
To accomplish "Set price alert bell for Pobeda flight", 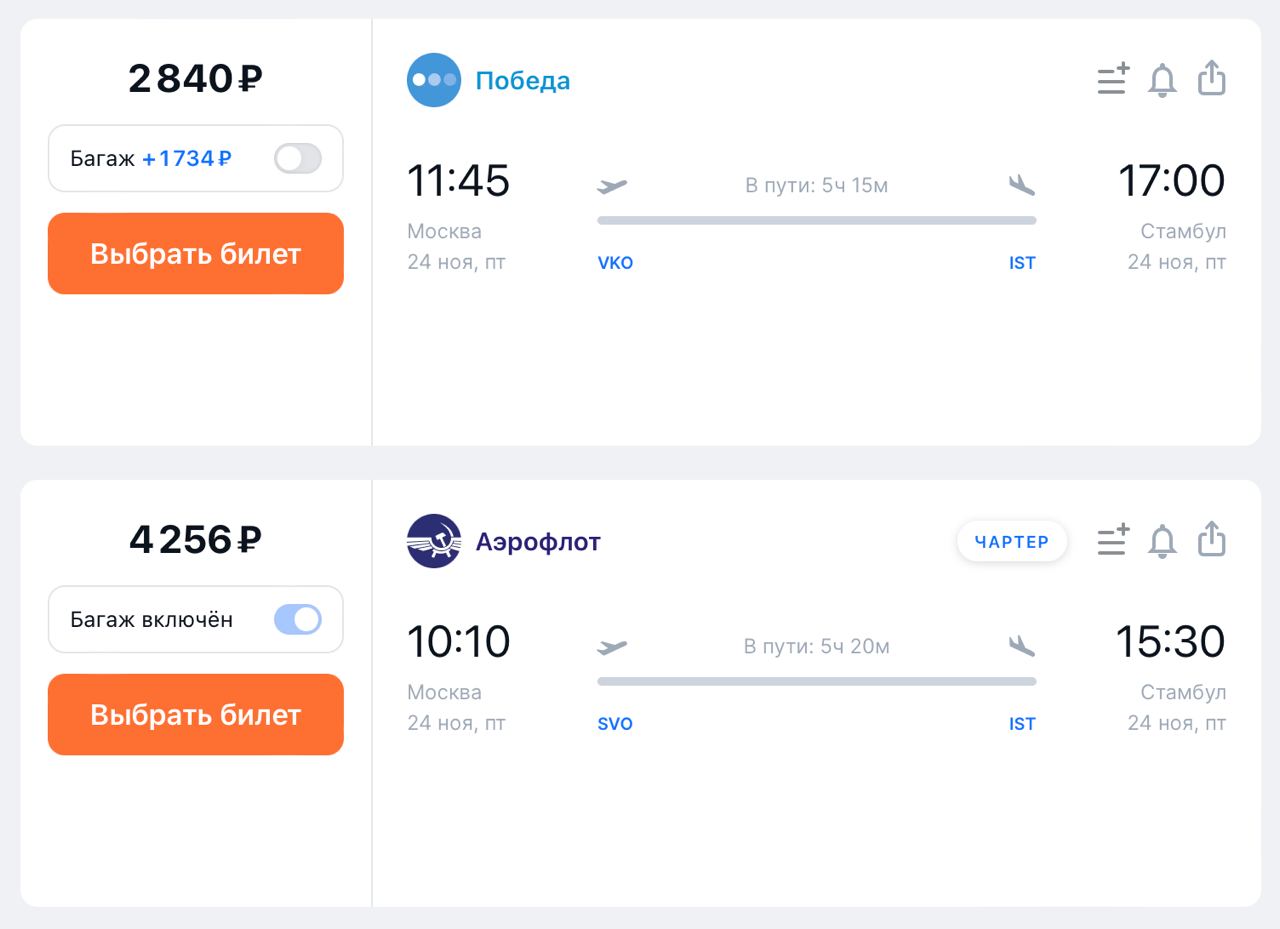I will coord(1162,79).
